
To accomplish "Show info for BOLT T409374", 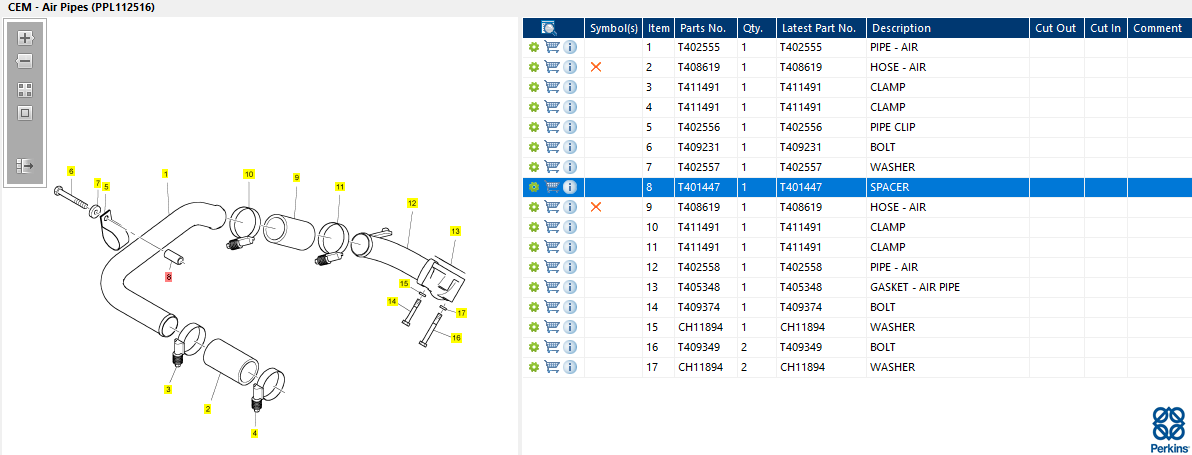I will pos(570,307).
